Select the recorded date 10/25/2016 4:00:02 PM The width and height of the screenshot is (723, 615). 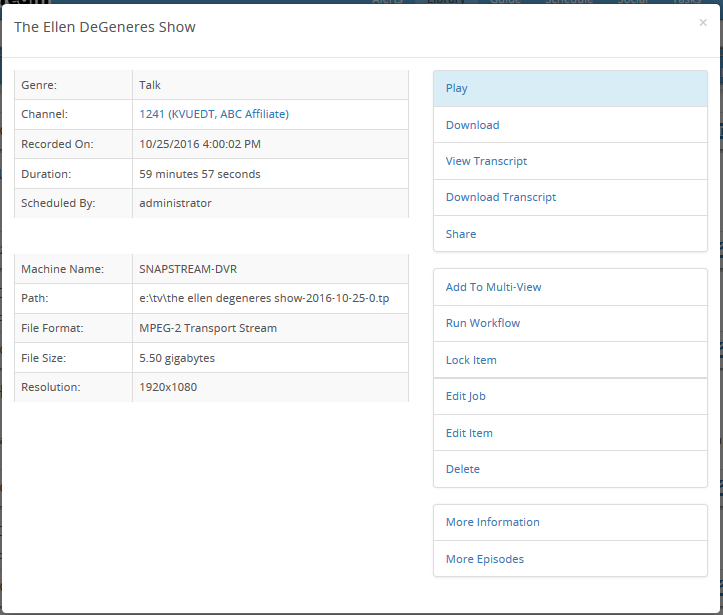point(200,144)
